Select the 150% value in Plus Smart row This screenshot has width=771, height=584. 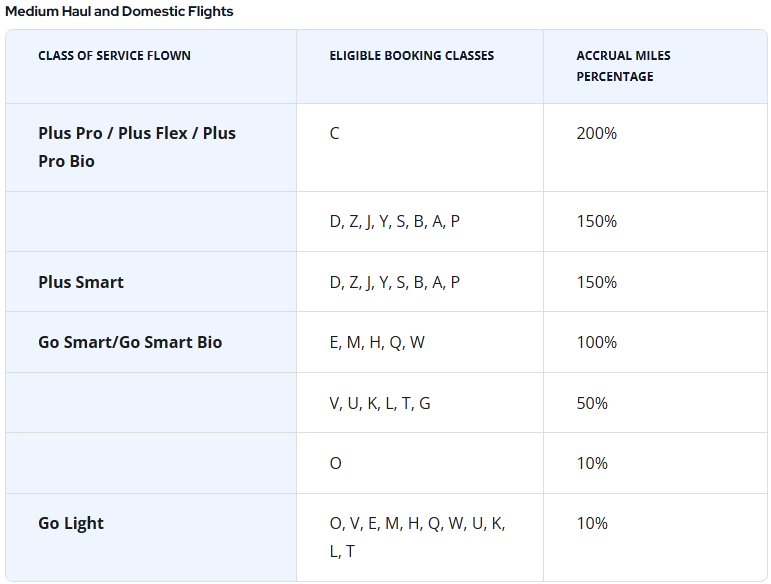[x=596, y=282]
